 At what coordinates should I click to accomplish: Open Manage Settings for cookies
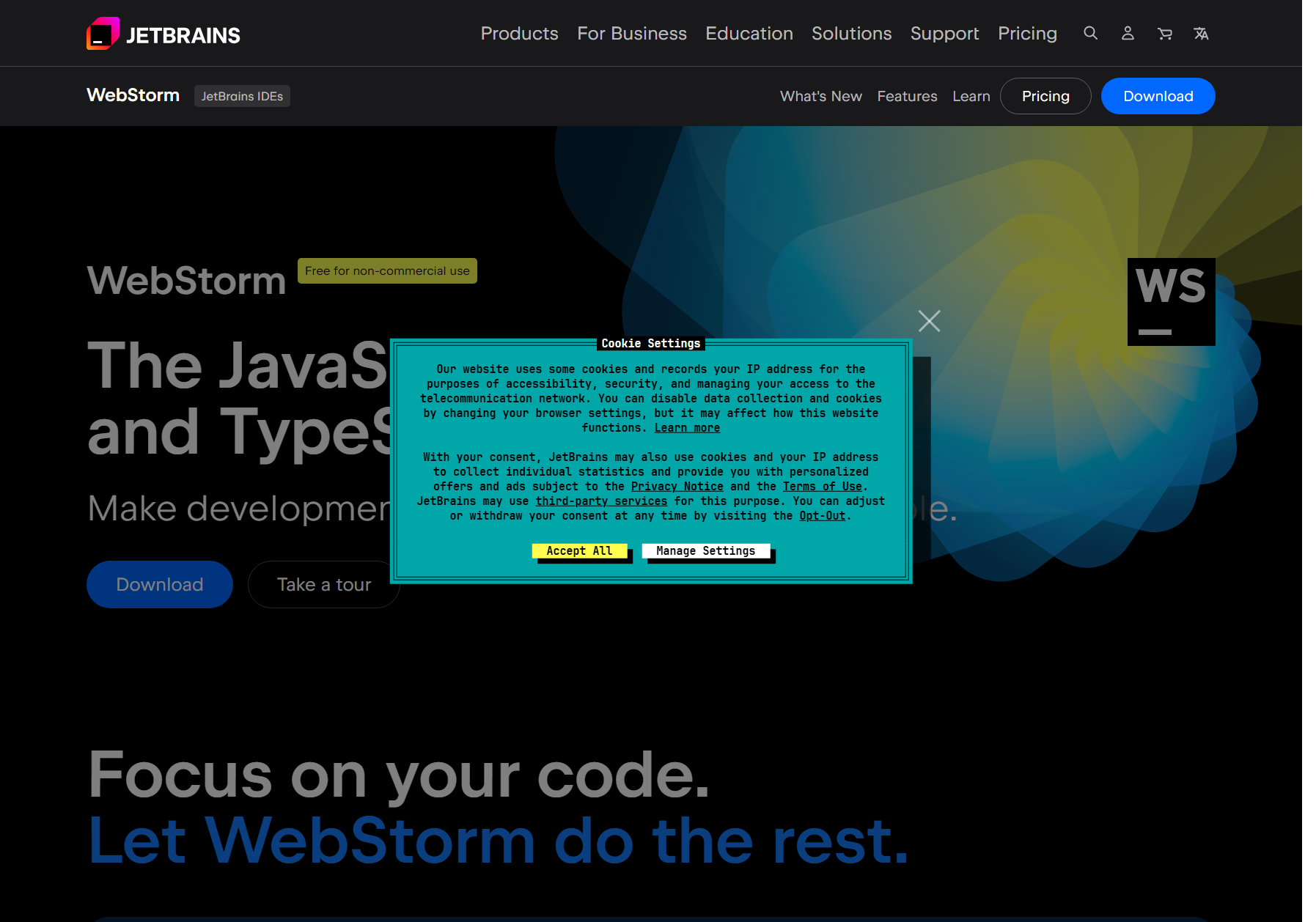(705, 551)
